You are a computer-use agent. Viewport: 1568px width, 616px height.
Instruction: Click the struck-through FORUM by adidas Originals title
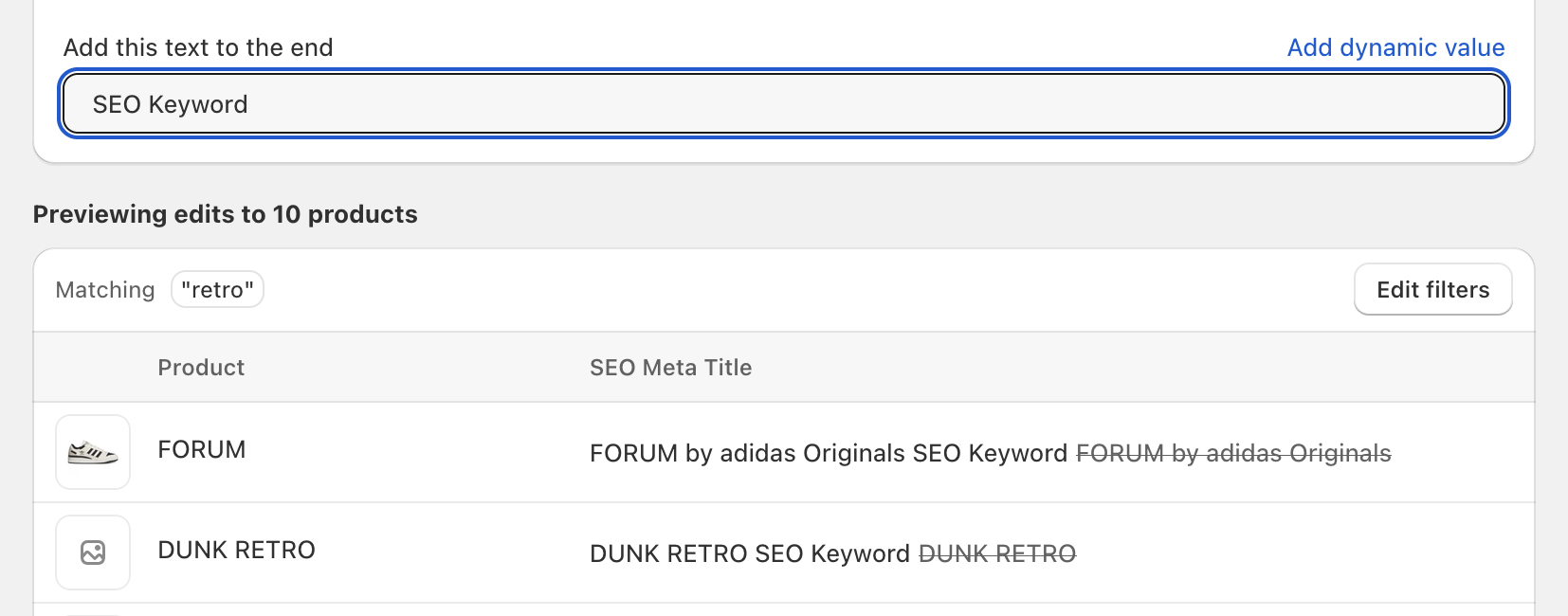1233,453
